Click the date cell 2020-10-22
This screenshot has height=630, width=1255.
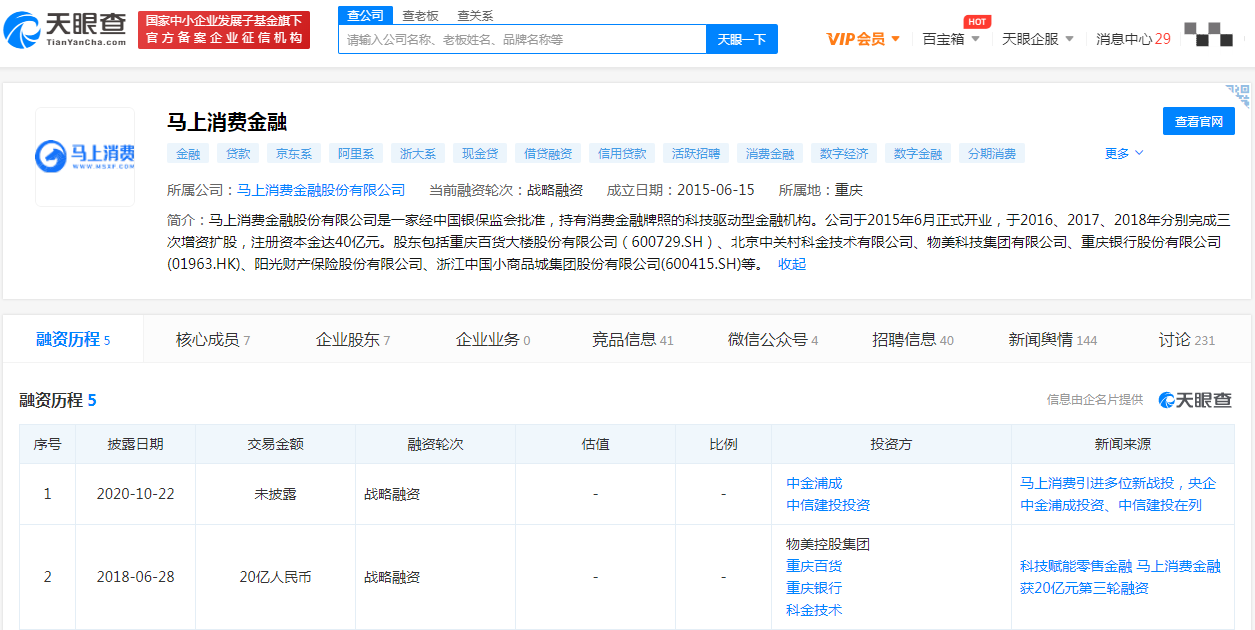tap(135, 494)
